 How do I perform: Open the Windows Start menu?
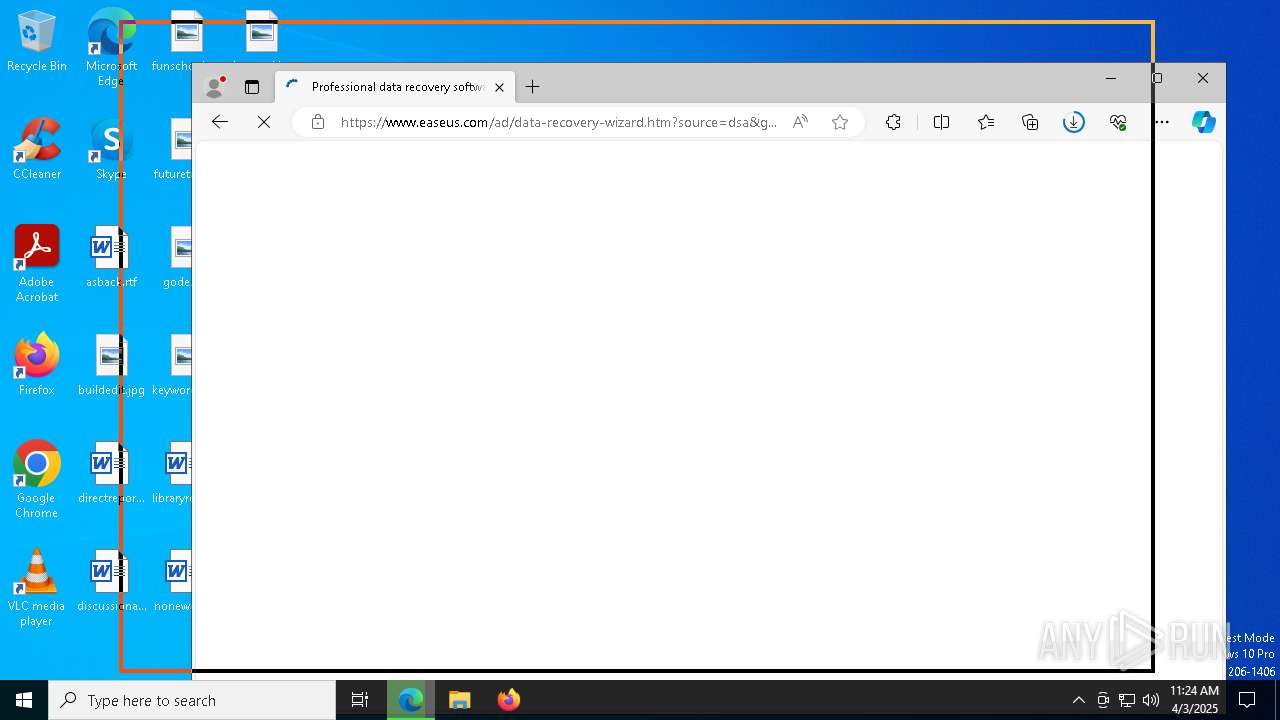(24, 700)
